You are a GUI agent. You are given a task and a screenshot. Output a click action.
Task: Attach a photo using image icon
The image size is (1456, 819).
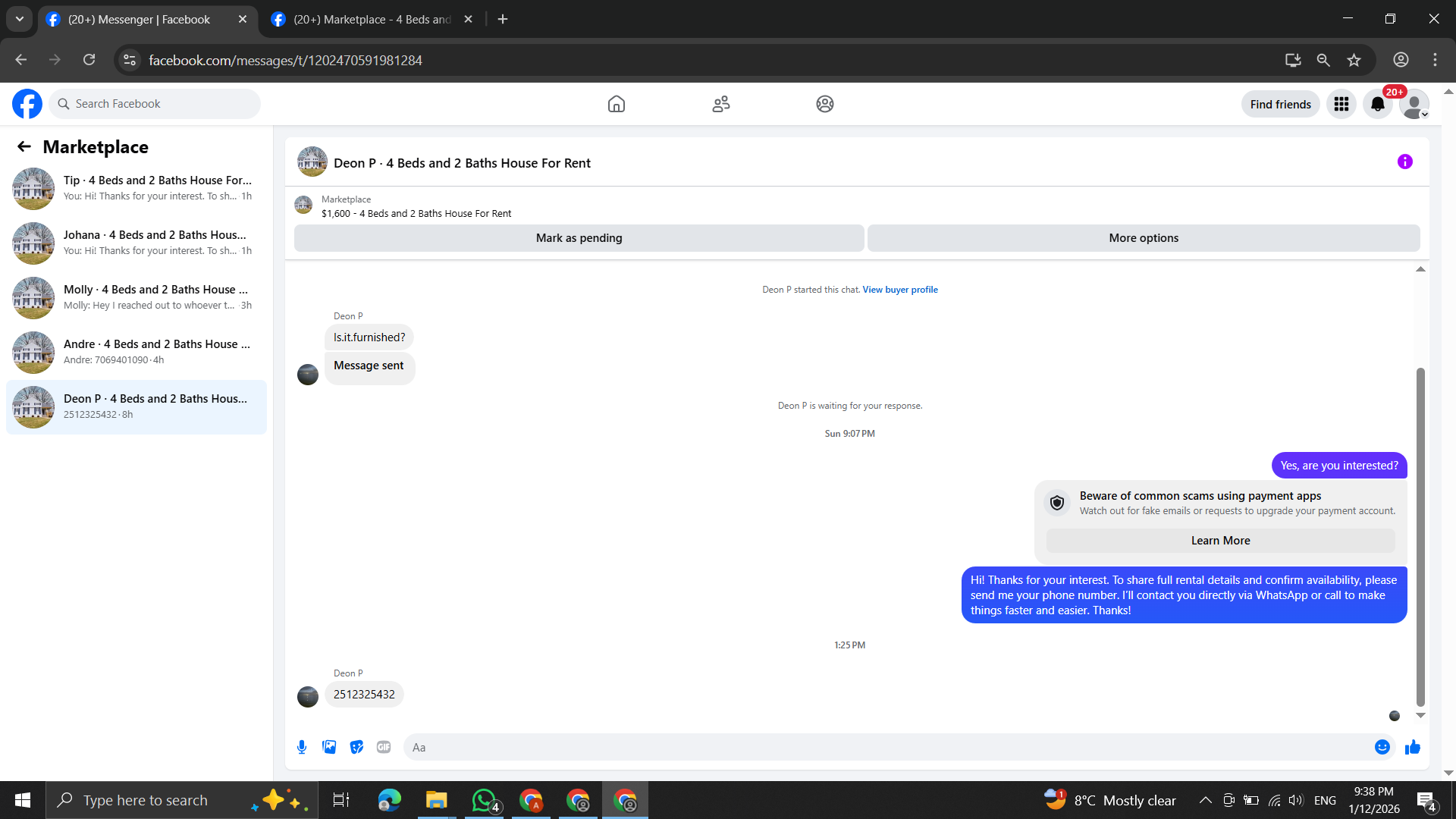tap(329, 747)
